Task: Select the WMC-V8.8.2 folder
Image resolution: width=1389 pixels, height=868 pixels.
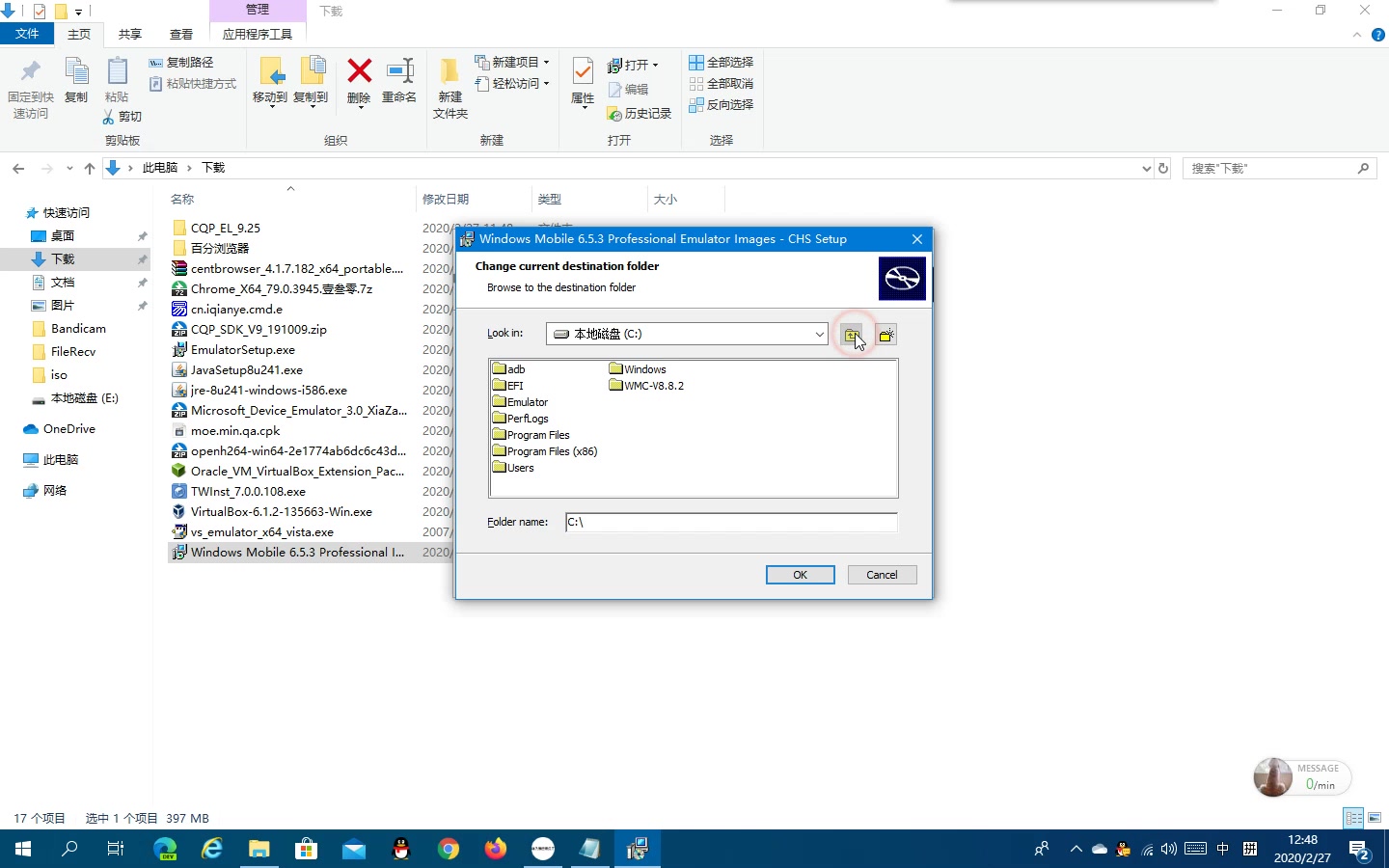Action: pos(646,386)
